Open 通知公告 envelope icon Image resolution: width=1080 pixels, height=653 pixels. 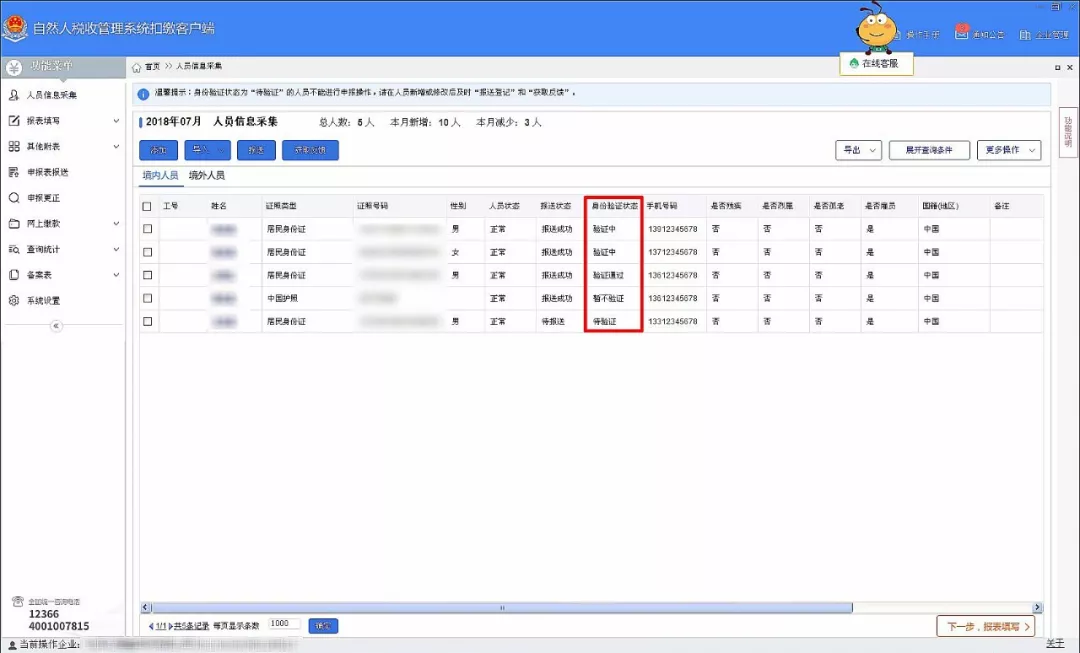click(x=962, y=33)
